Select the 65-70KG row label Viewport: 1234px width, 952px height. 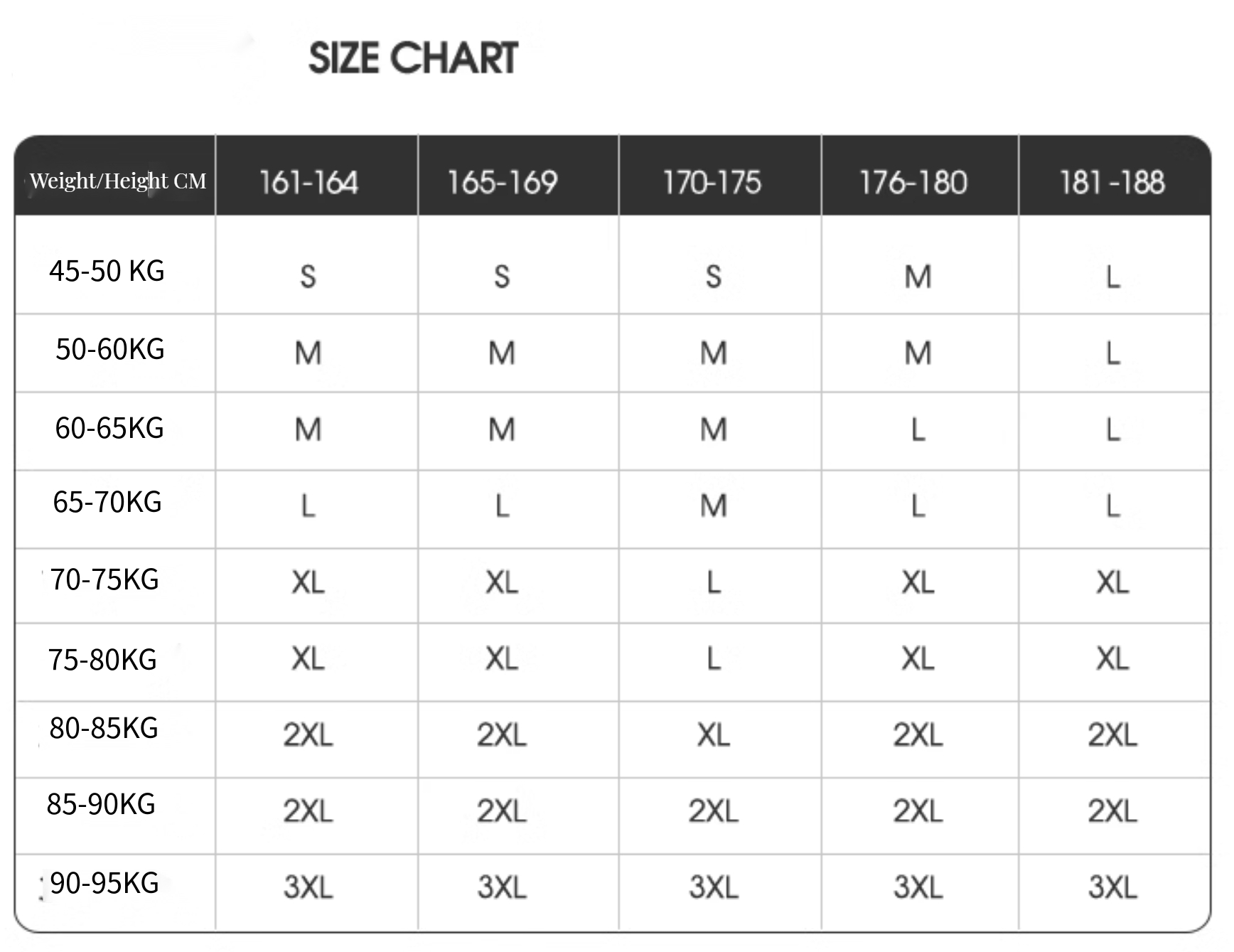(x=107, y=502)
